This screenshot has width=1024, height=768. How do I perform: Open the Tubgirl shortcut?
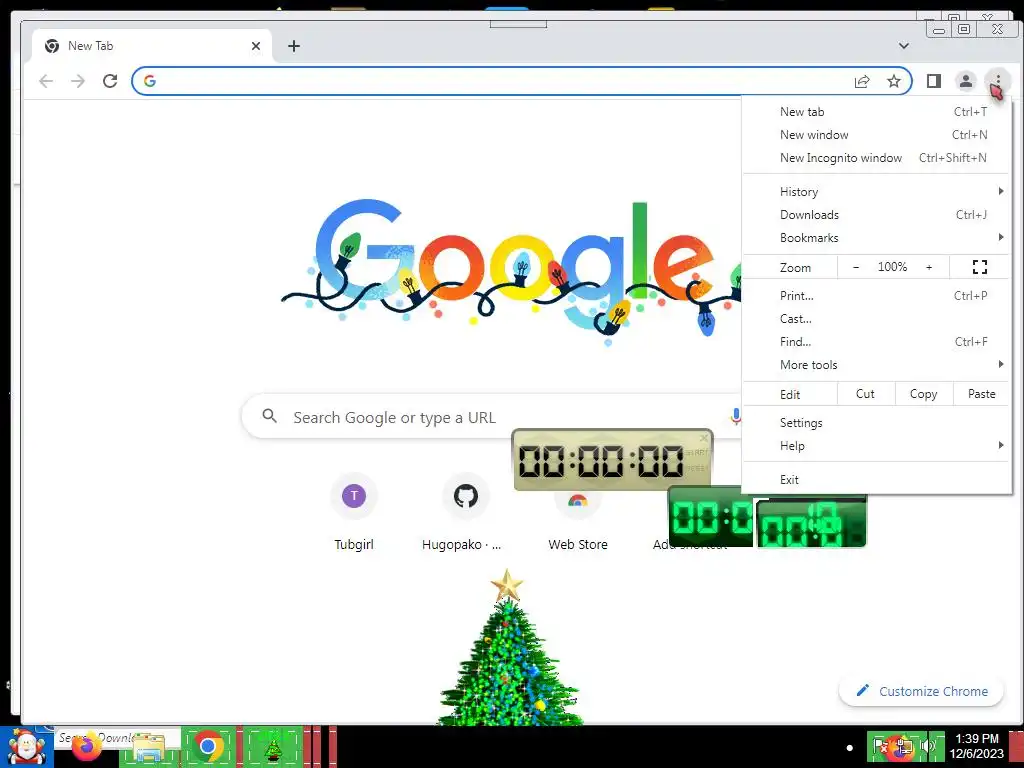click(x=354, y=512)
